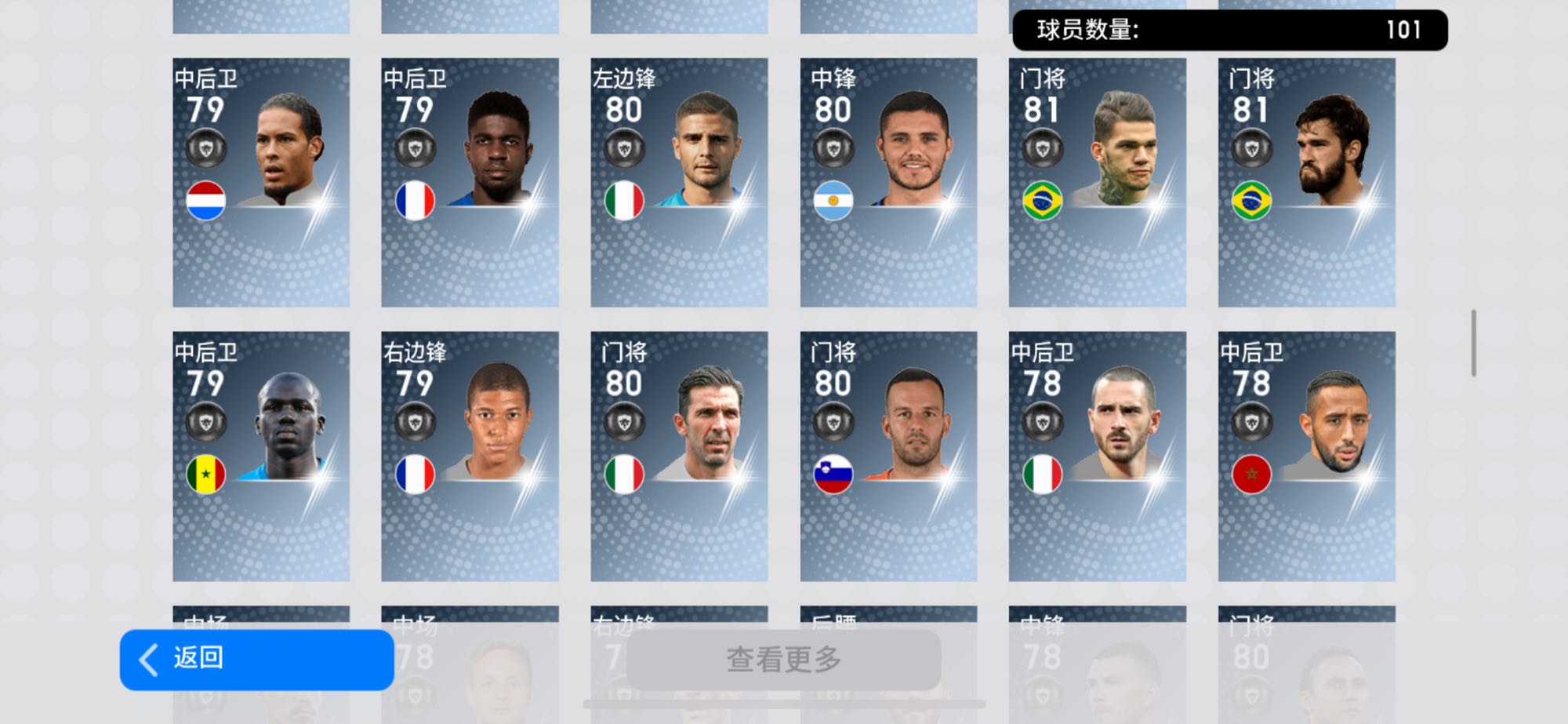Tap the 查看更多 view more button
The image size is (1568, 724).
tap(783, 660)
